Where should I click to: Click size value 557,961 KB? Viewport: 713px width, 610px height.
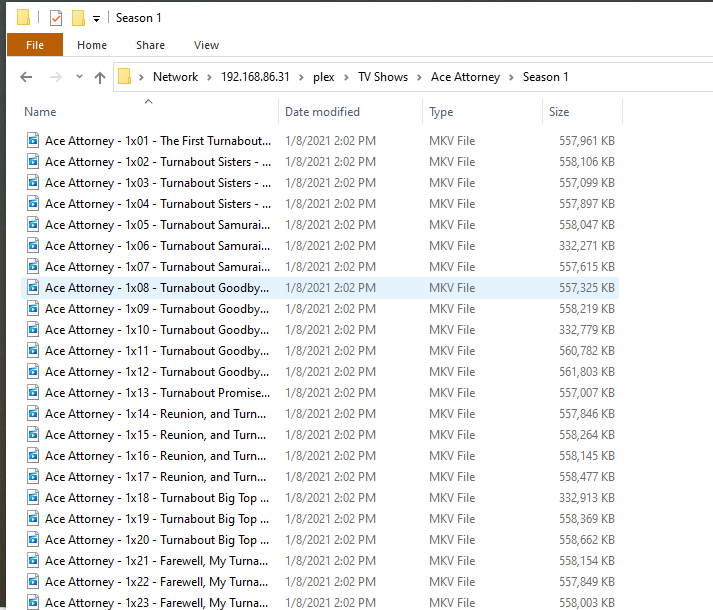587,141
